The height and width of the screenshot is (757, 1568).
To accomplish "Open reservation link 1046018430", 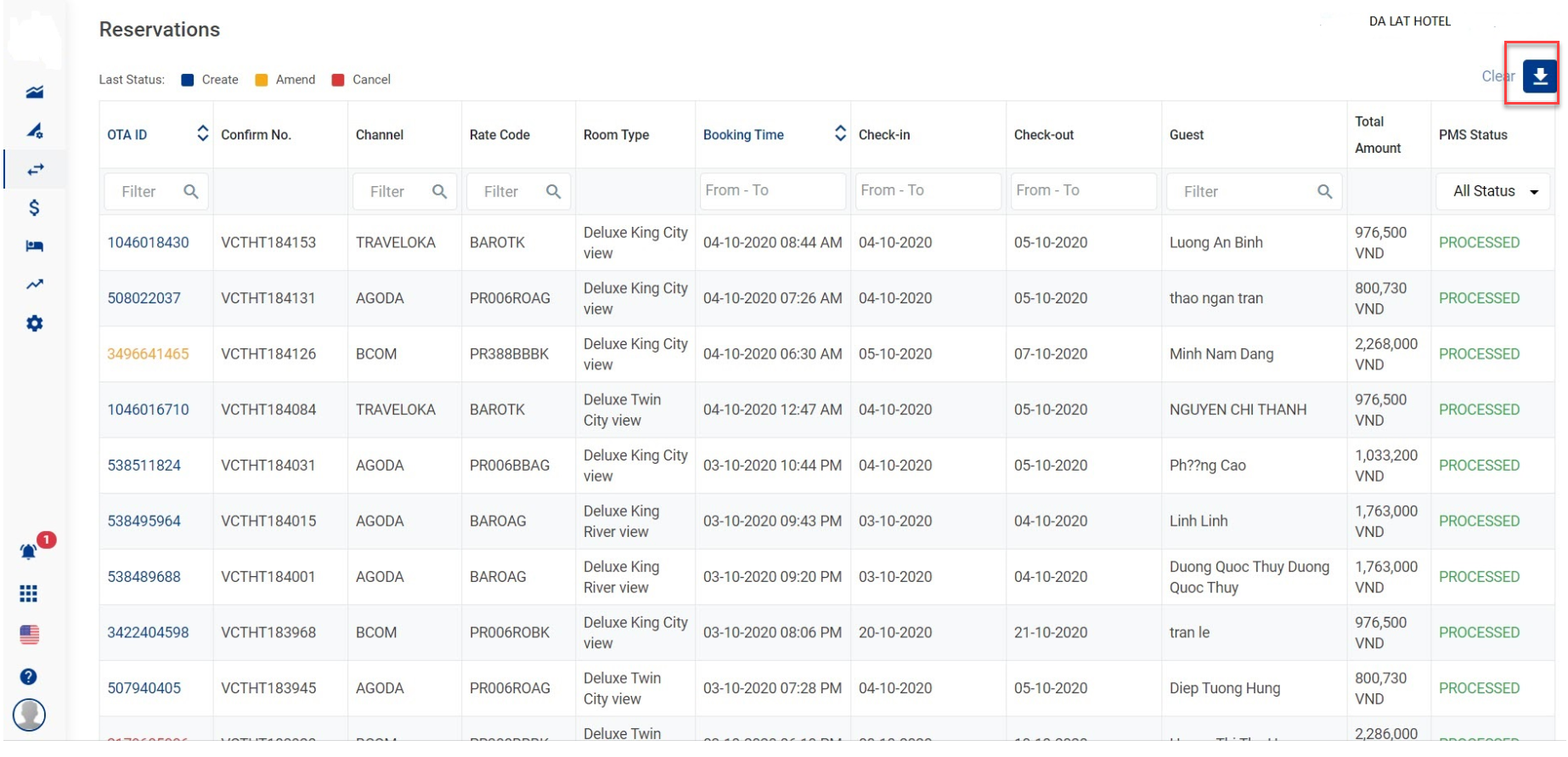I will click(x=148, y=242).
